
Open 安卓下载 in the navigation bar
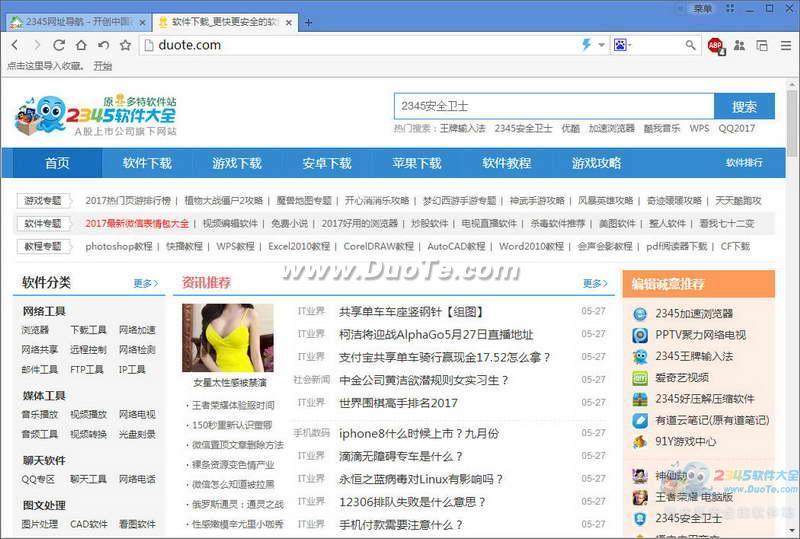pos(327,163)
